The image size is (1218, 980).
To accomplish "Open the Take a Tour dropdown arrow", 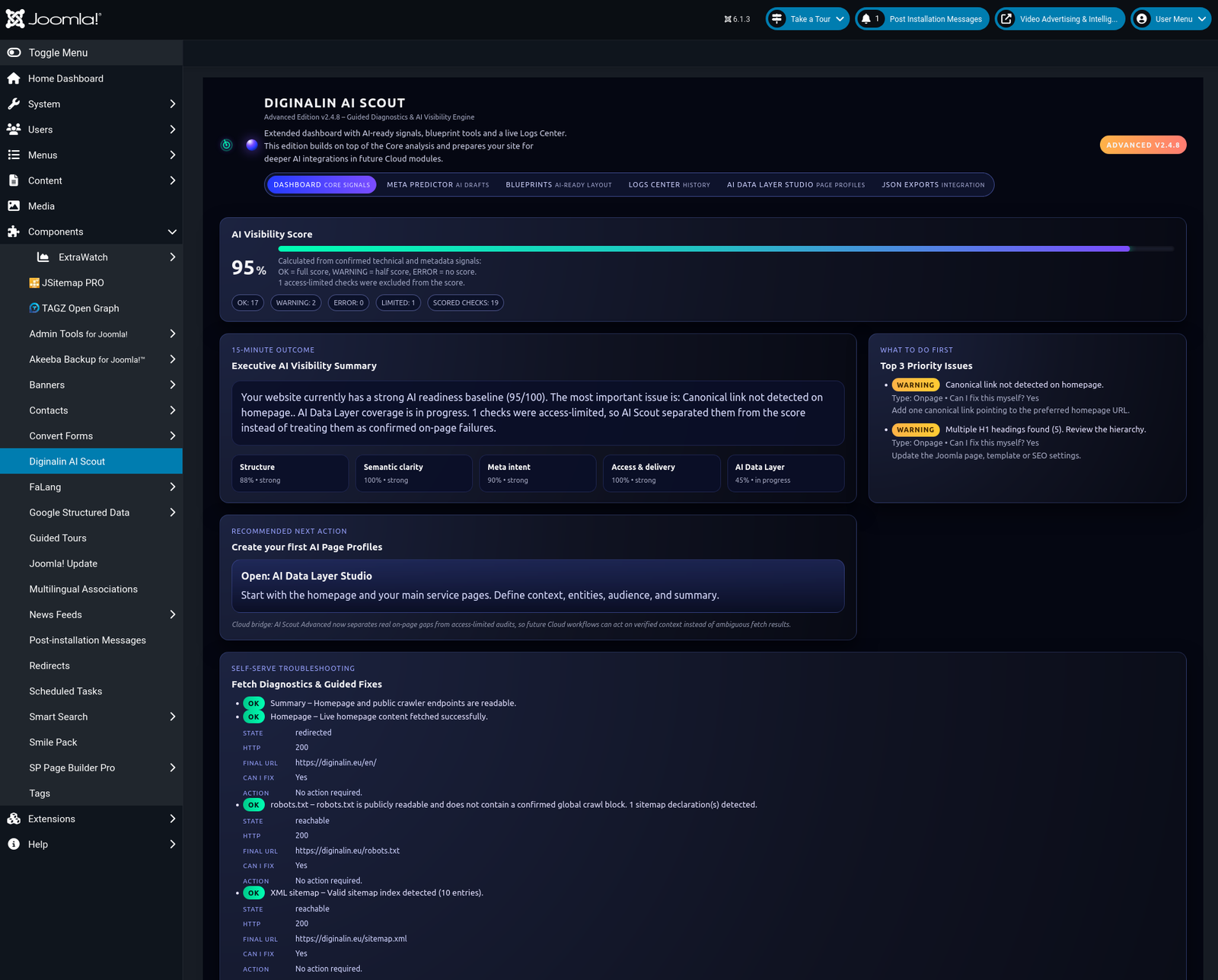I will pos(840,19).
